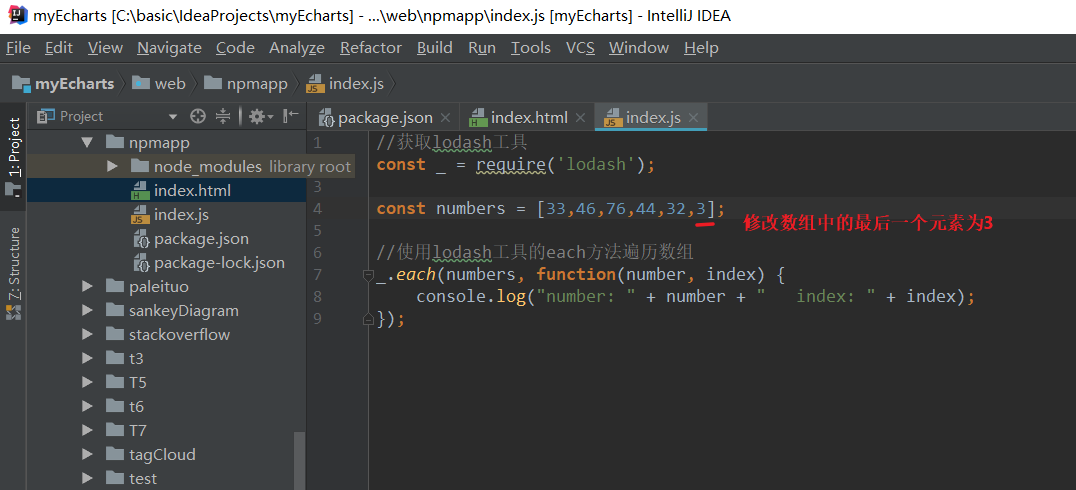This screenshot has height=490, width=1076.
Task: Open the Window menu
Action: (x=639, y=48)
